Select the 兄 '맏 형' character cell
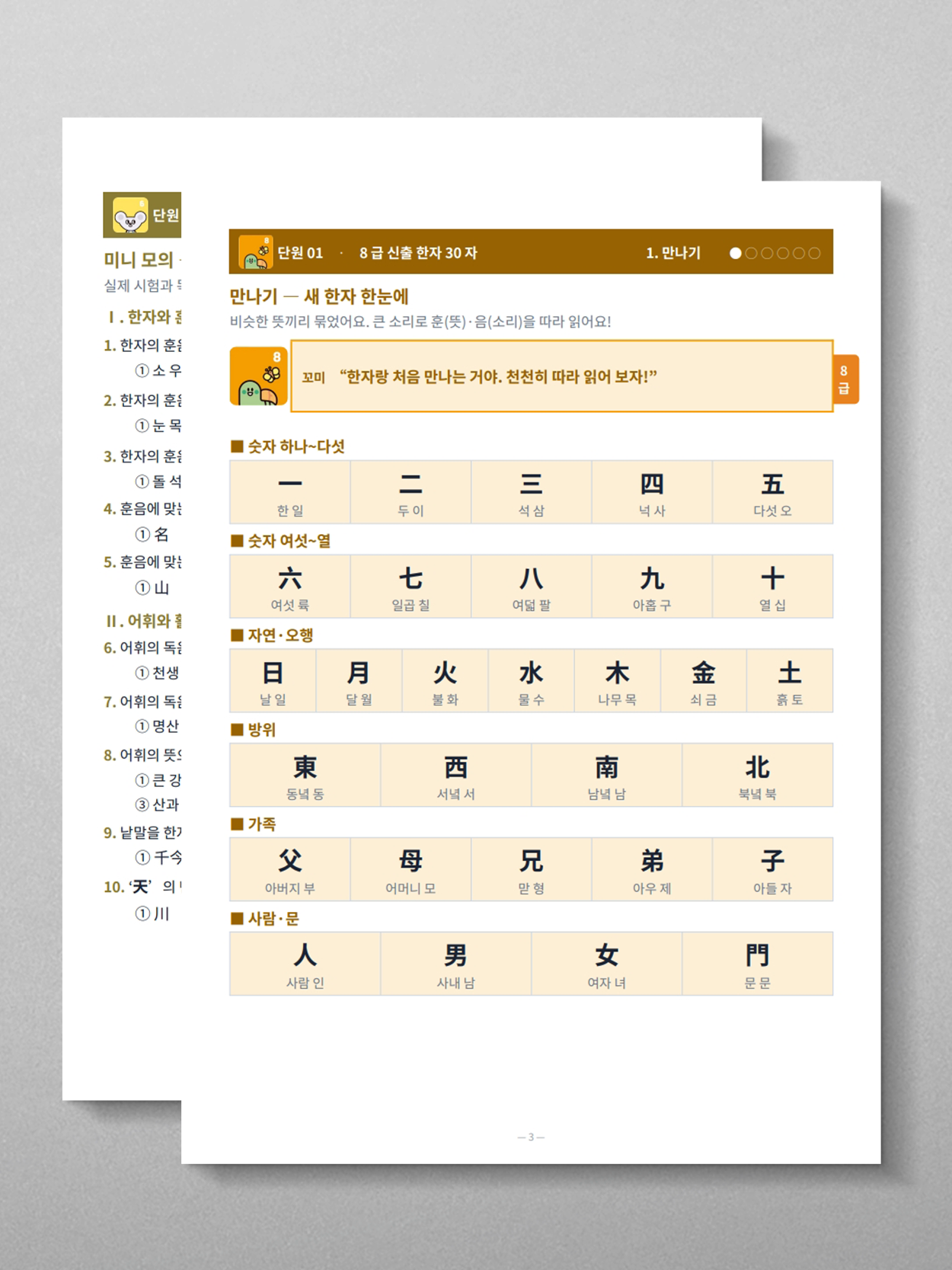This screenshot has height=1270, width=952. click(532, 870)
